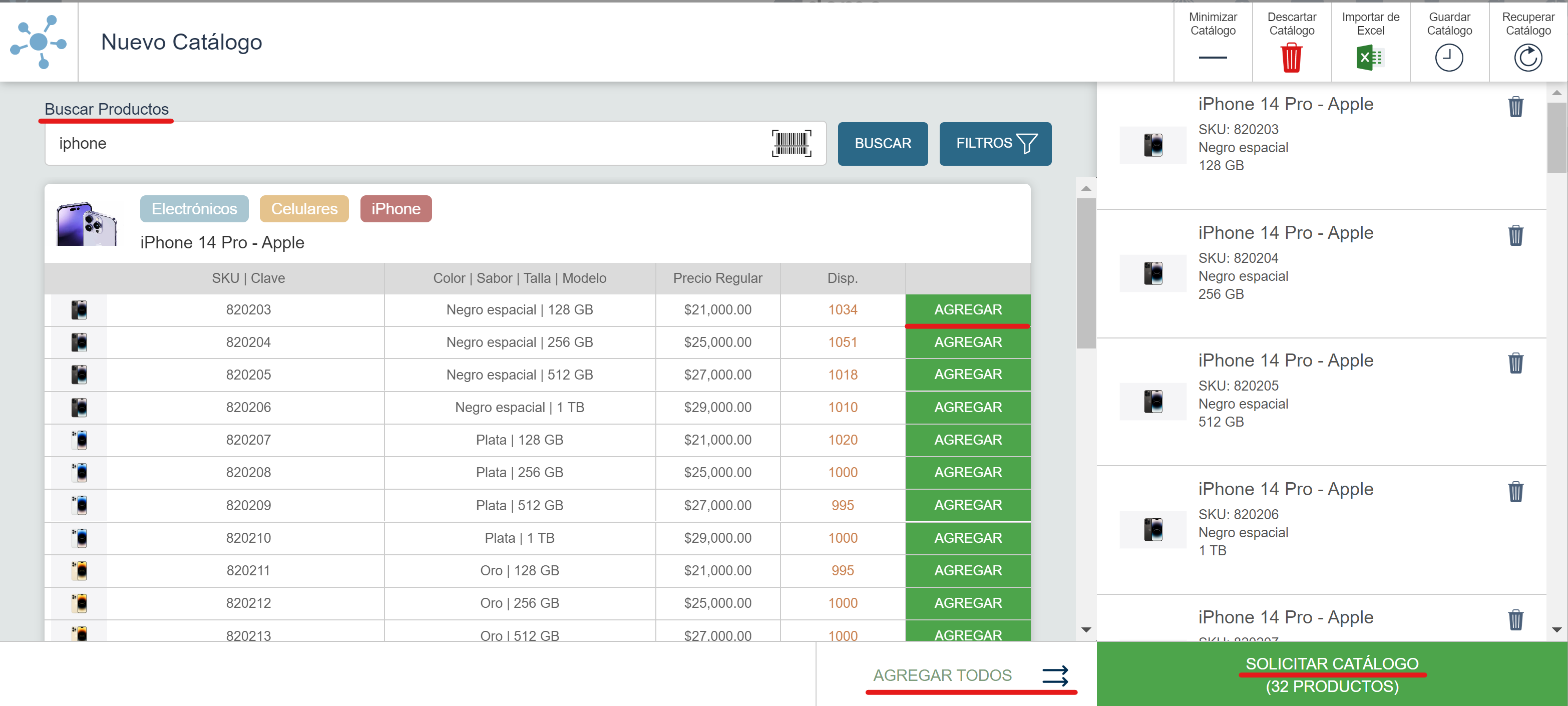
Task: Delete SKU 820204 from catalog list
Action: click(1515, 235)
